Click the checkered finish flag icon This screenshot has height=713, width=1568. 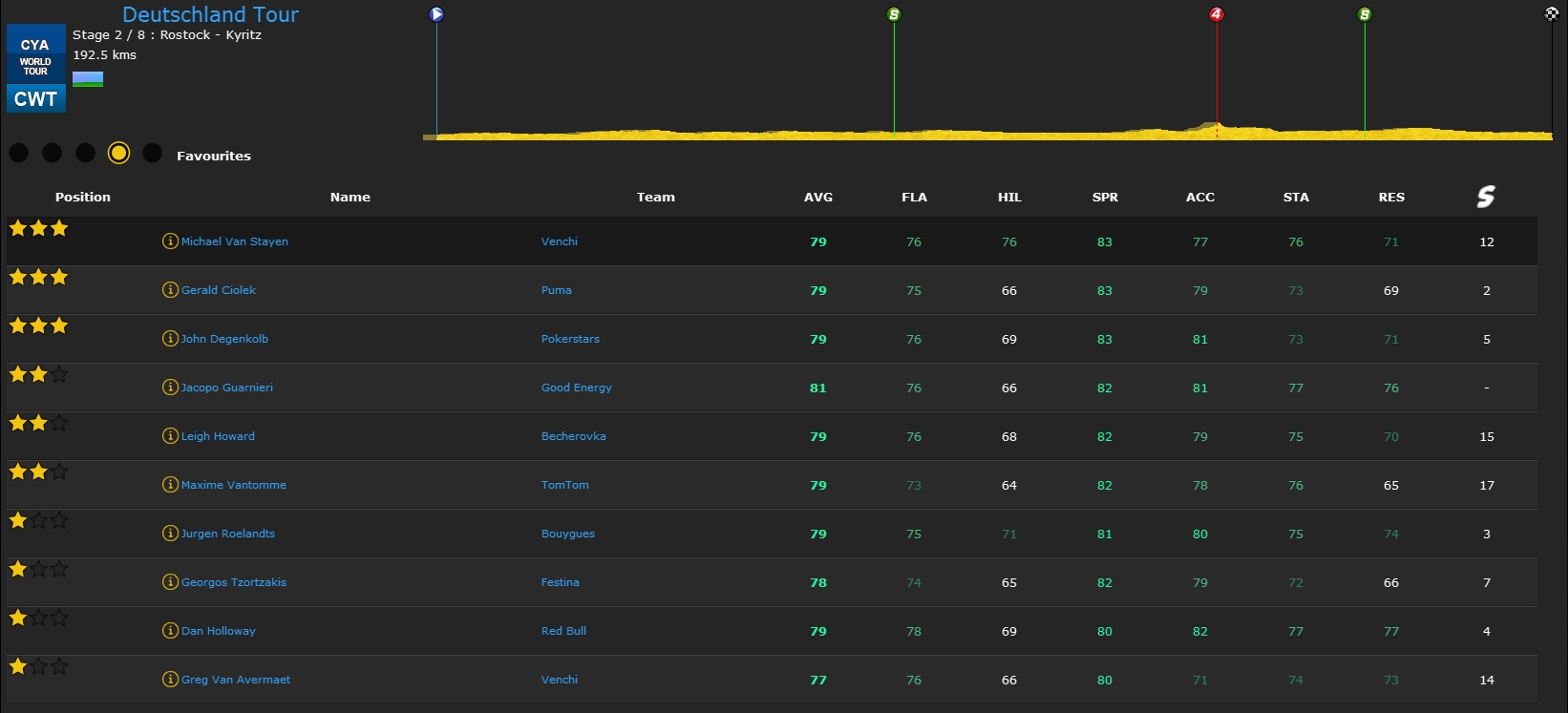(1552, 13)
